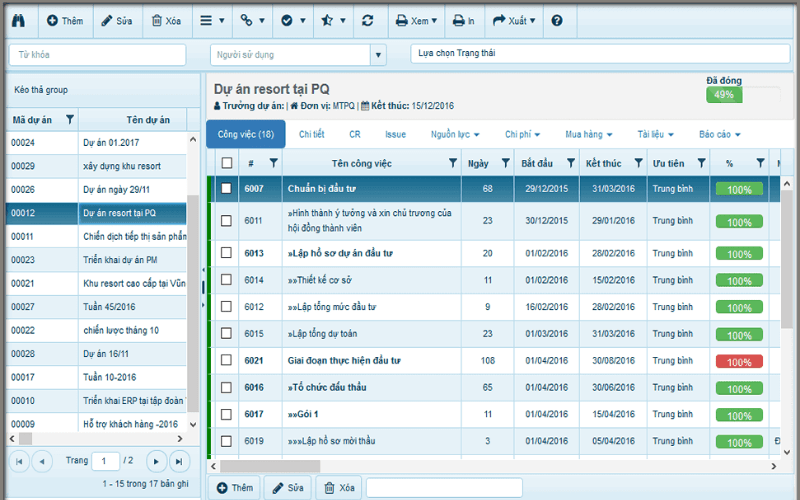Expand the Chi phí tab dropdown
800x500 pixels.
point(522,134)
